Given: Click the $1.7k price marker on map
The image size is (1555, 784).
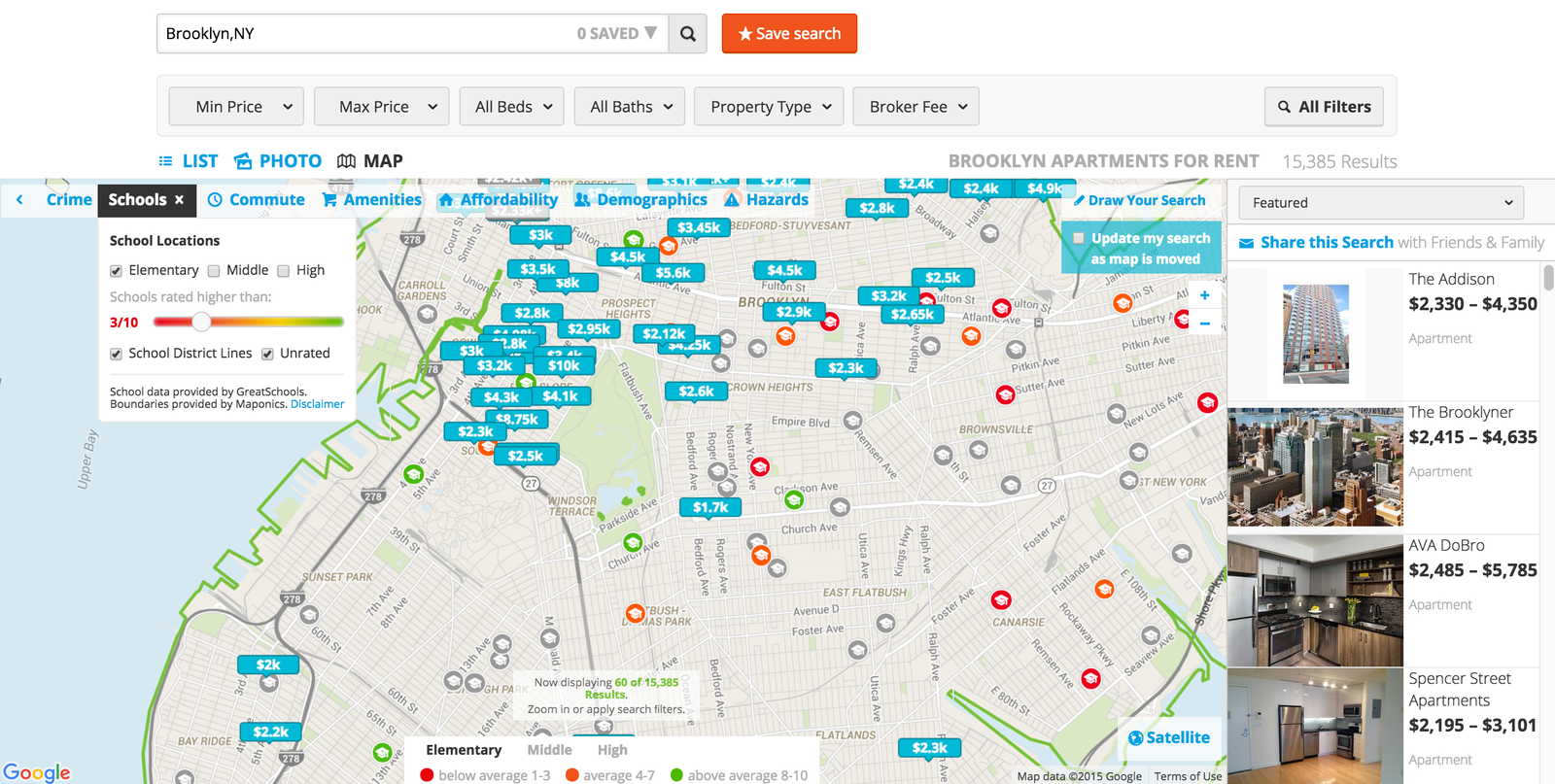Looking at the screenshot, I should (710, 507).
